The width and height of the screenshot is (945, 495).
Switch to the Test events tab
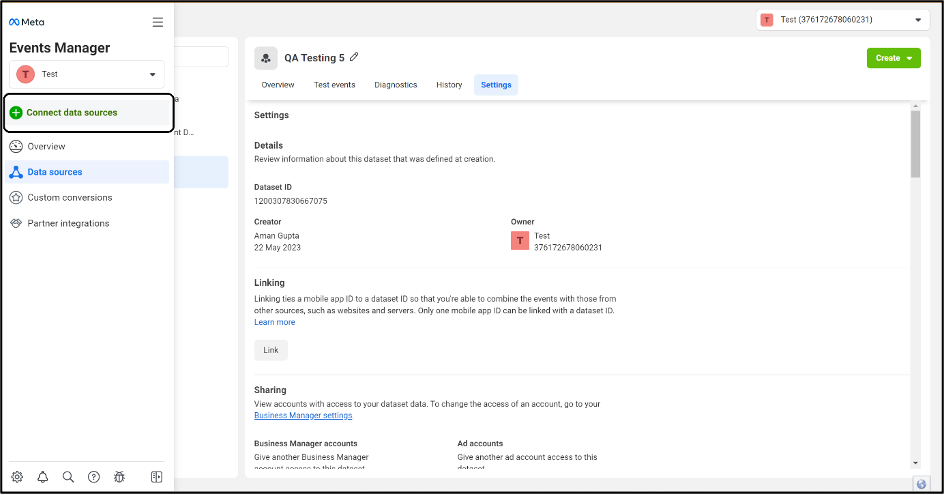pyautogui.click(x=334, y=85)
